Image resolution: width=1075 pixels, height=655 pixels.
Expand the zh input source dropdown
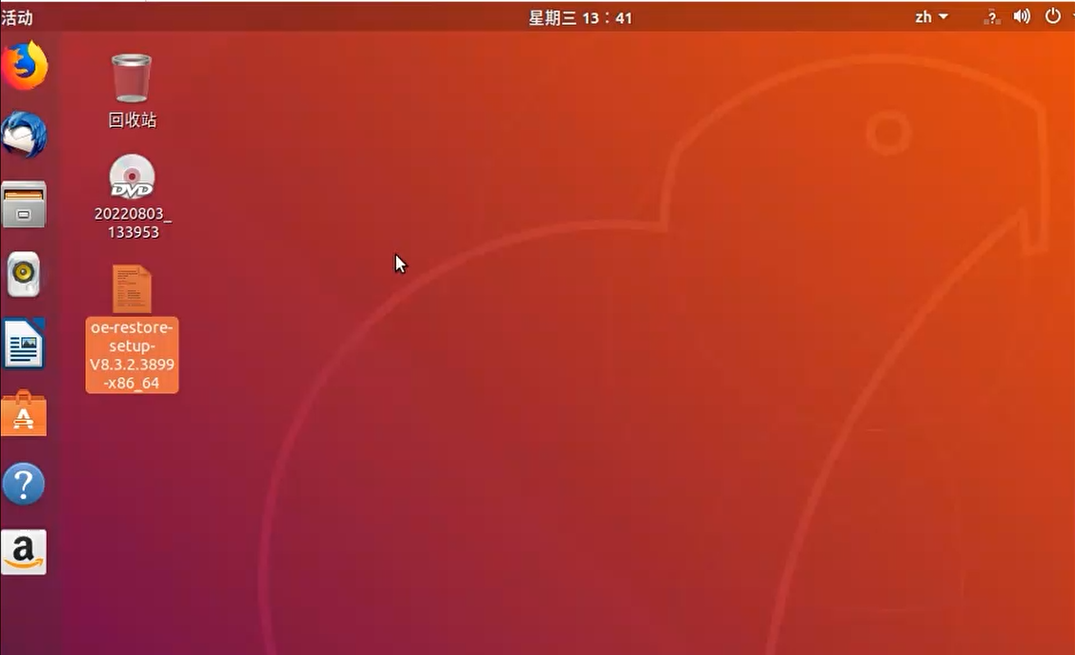931,17
